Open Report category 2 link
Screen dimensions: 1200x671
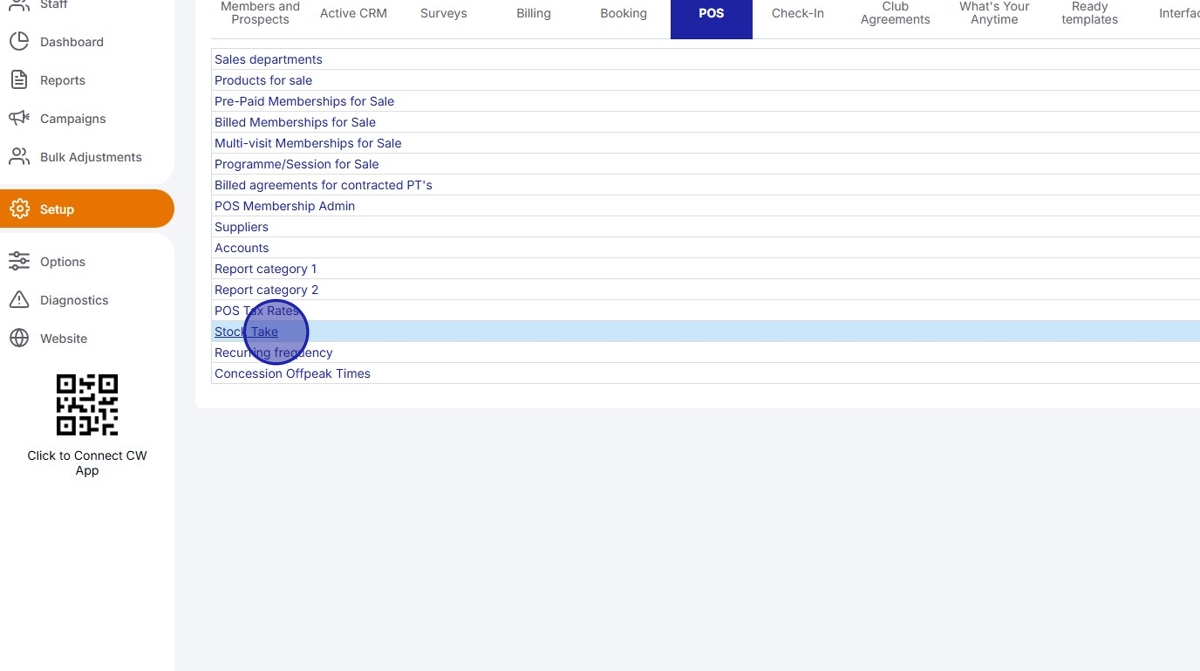pos(266,290)
